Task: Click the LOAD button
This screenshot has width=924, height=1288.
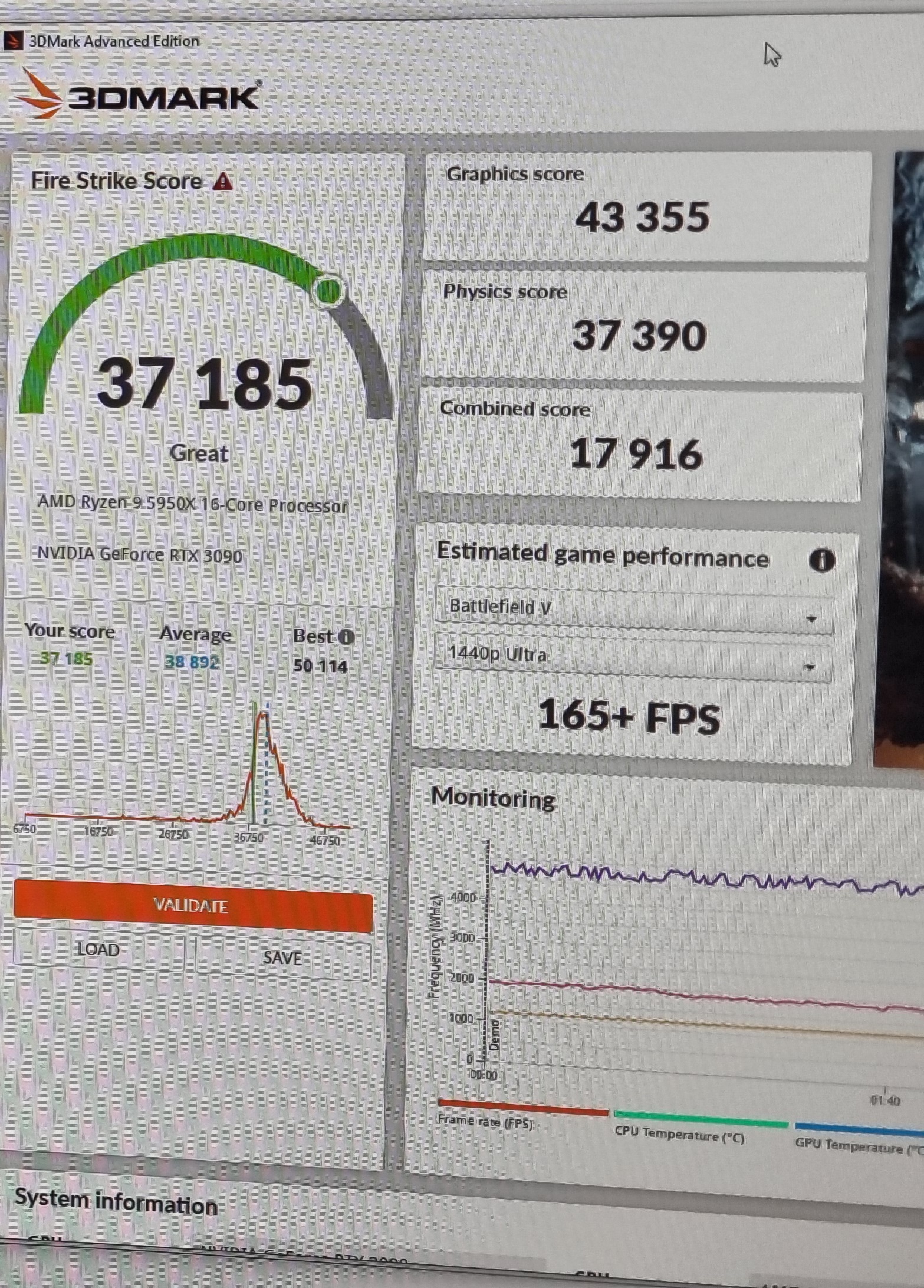Action: coord(98,949)
